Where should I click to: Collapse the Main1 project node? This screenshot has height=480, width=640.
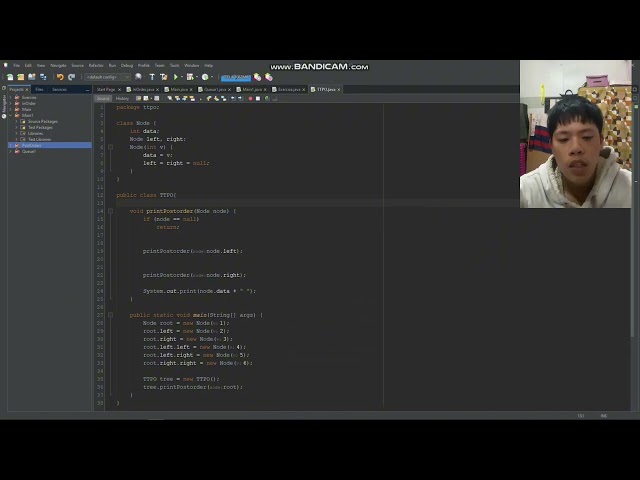(x=11, y=115)
